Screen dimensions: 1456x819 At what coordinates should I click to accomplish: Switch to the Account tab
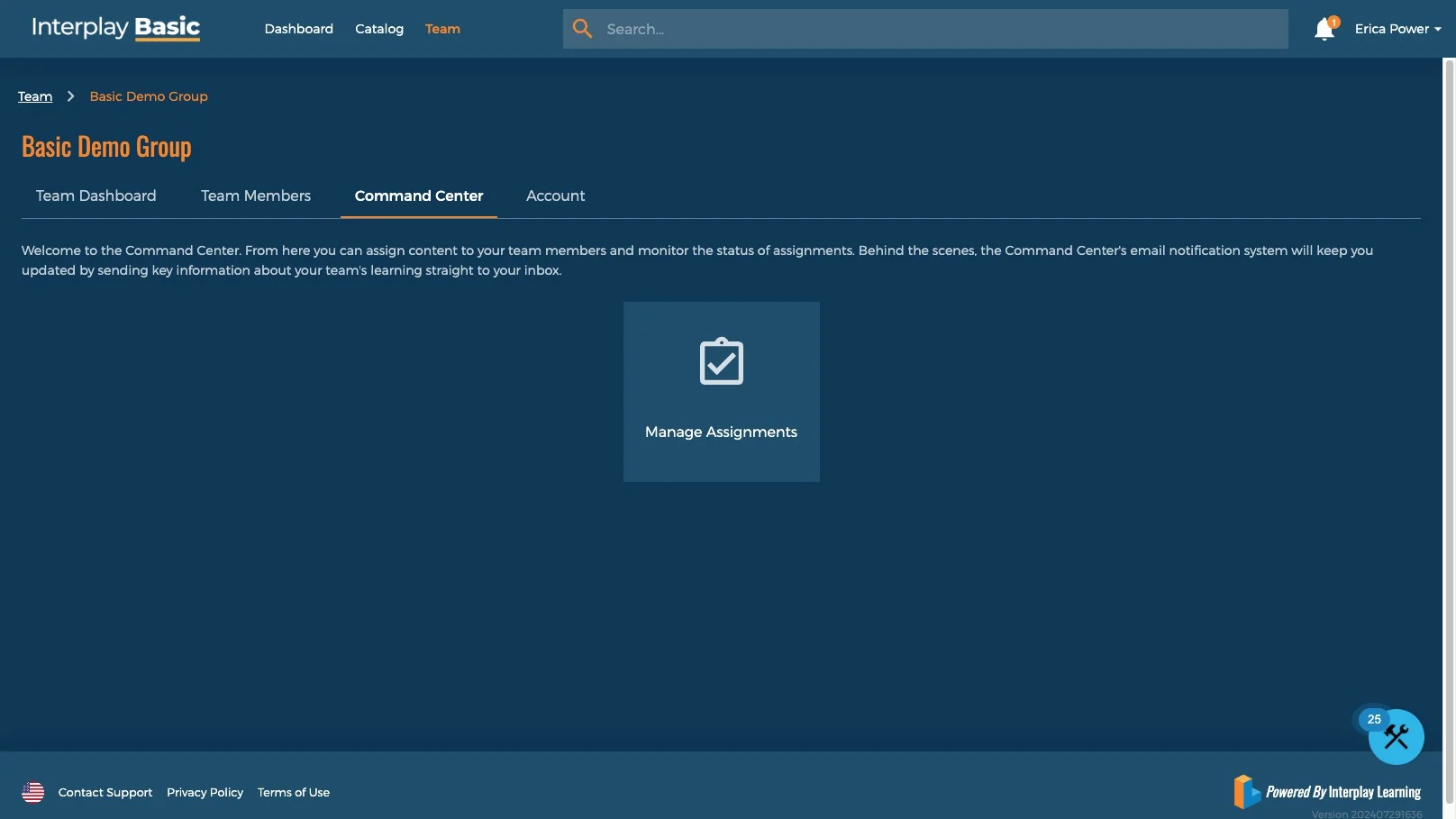[556, 196]
